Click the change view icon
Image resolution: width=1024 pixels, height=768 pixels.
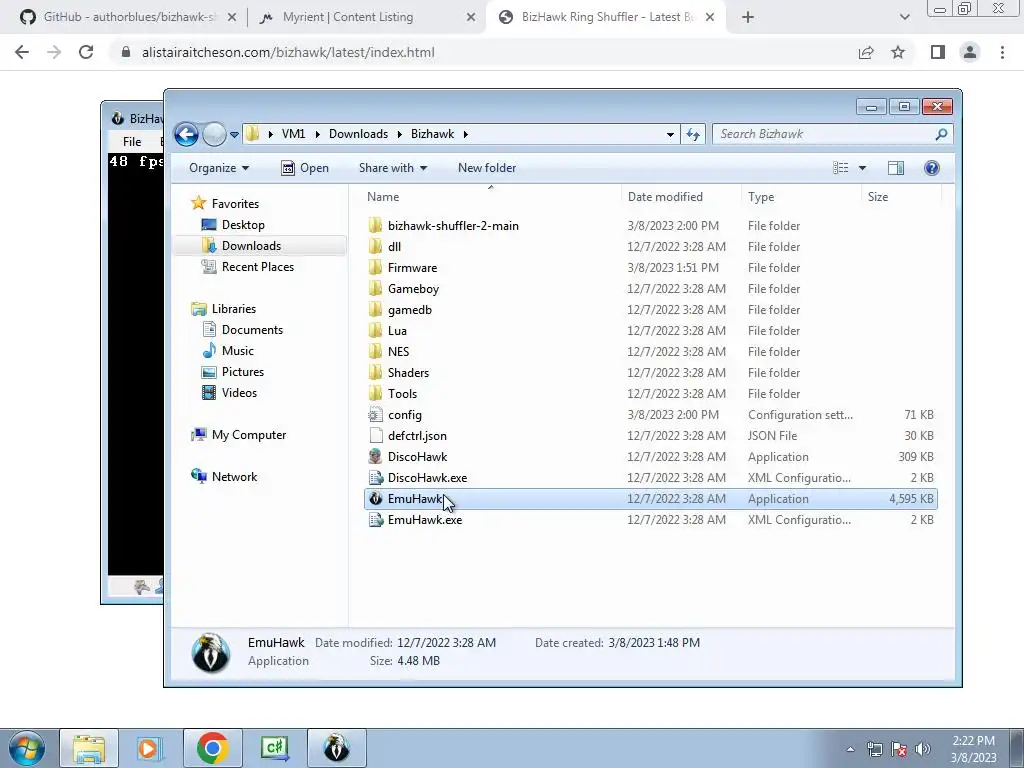point(840,168)
